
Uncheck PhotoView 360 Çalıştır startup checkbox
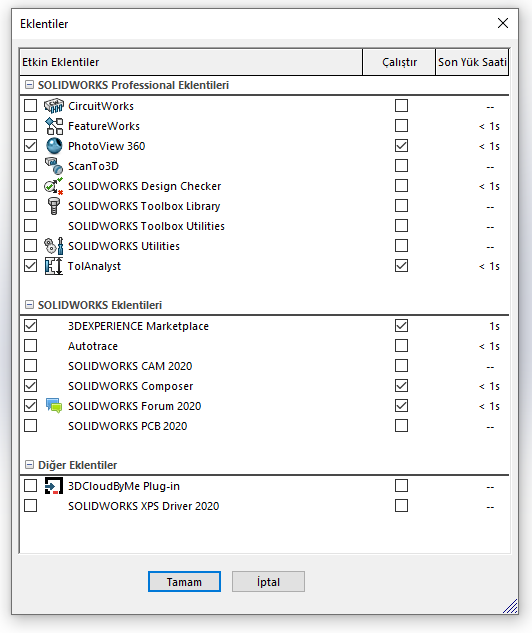401,146
